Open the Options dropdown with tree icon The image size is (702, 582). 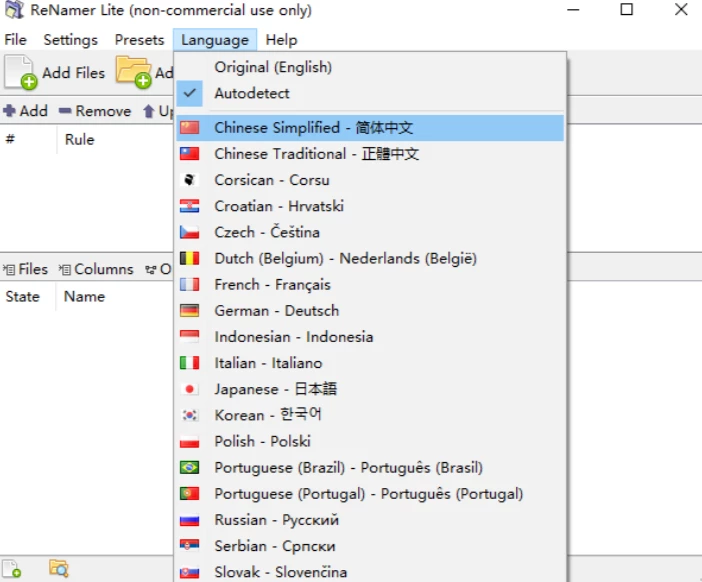tap(158, 269)
